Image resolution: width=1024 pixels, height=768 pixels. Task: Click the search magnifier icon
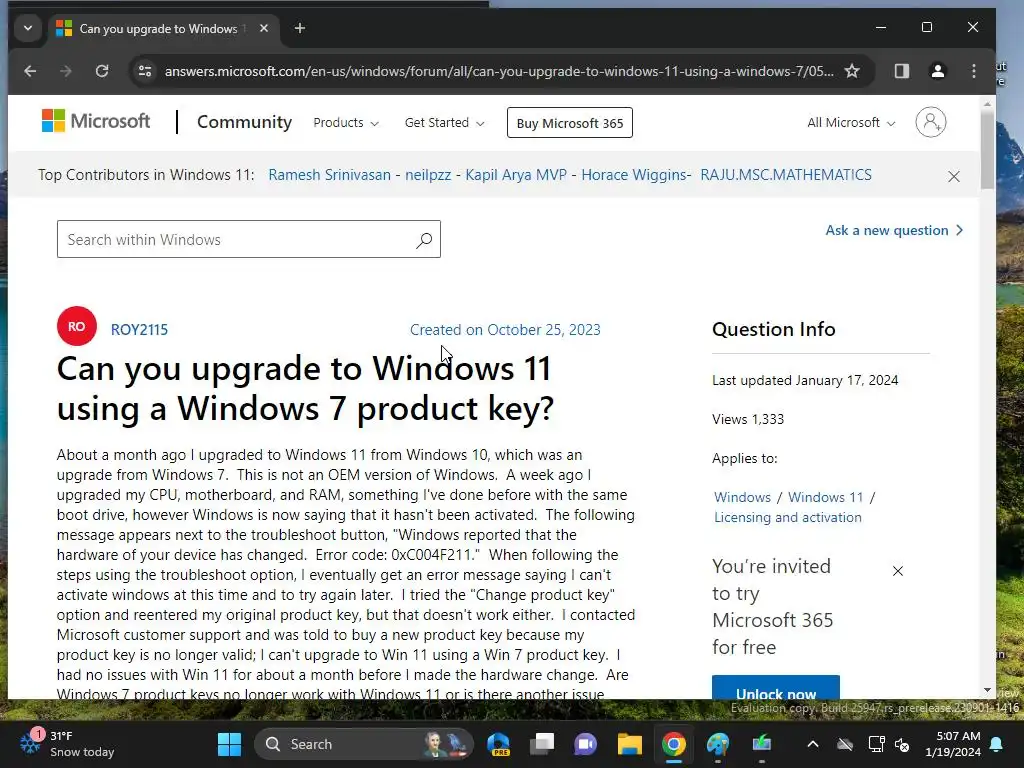pyautogui.click(x=424, y=240)
